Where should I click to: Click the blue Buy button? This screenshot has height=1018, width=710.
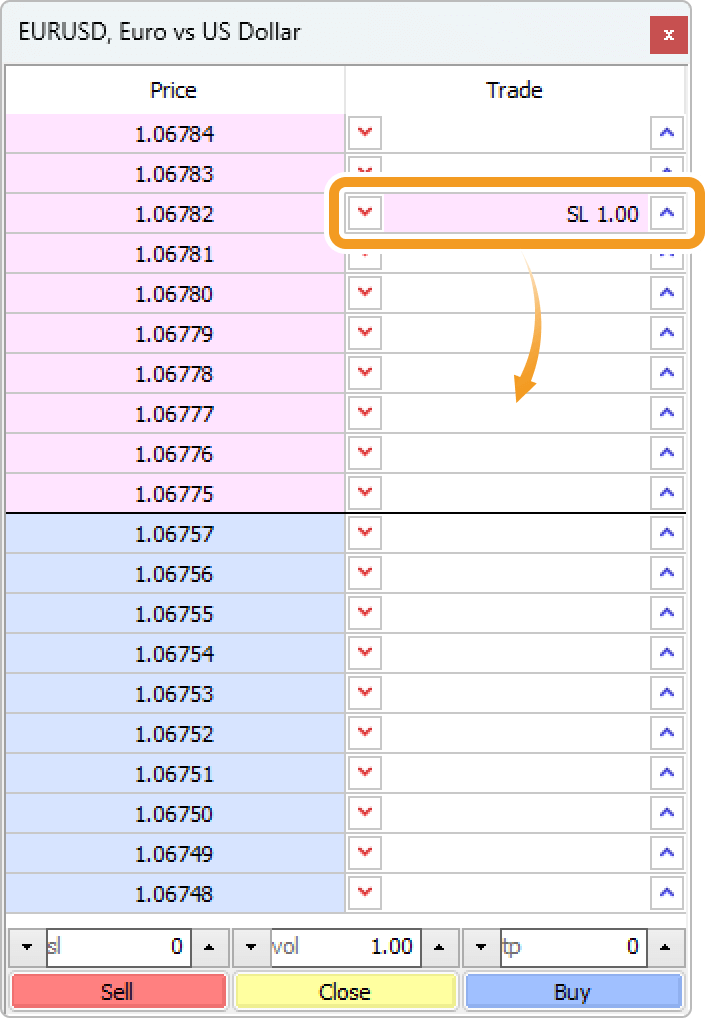573,991
